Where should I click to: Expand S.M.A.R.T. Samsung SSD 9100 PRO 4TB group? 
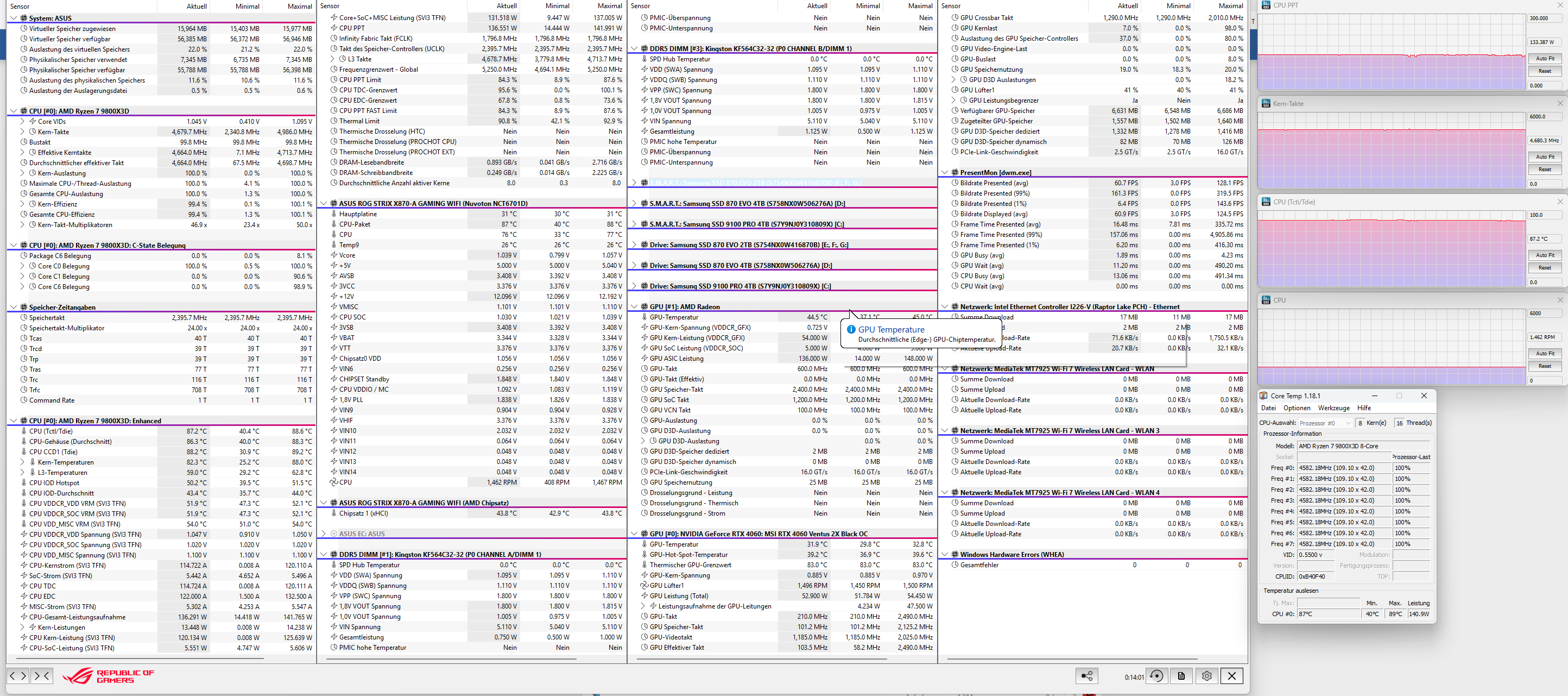(634, 224)
